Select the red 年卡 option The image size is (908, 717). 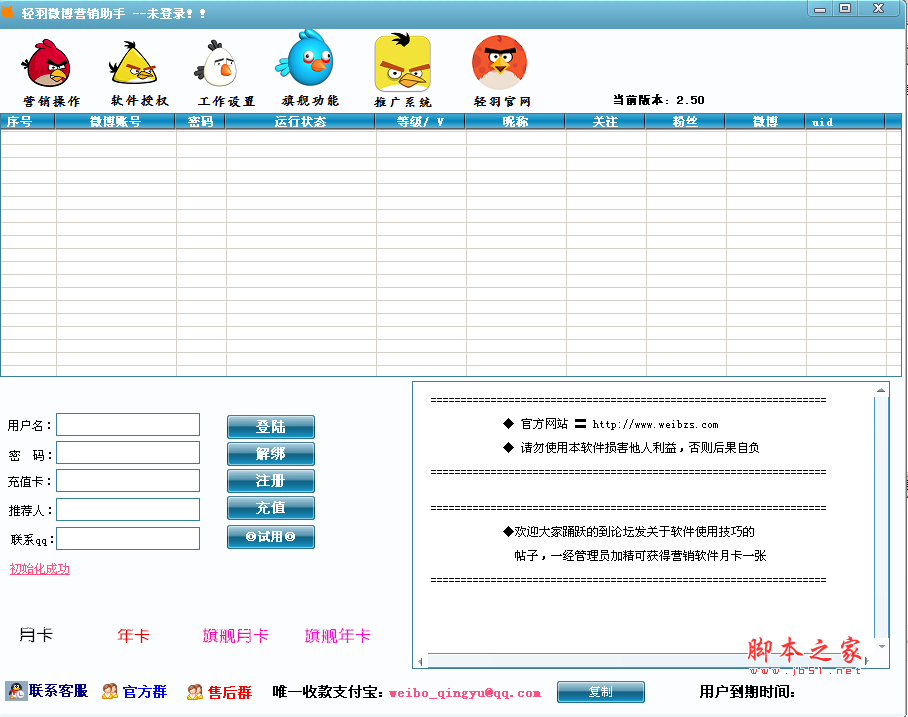133,635
